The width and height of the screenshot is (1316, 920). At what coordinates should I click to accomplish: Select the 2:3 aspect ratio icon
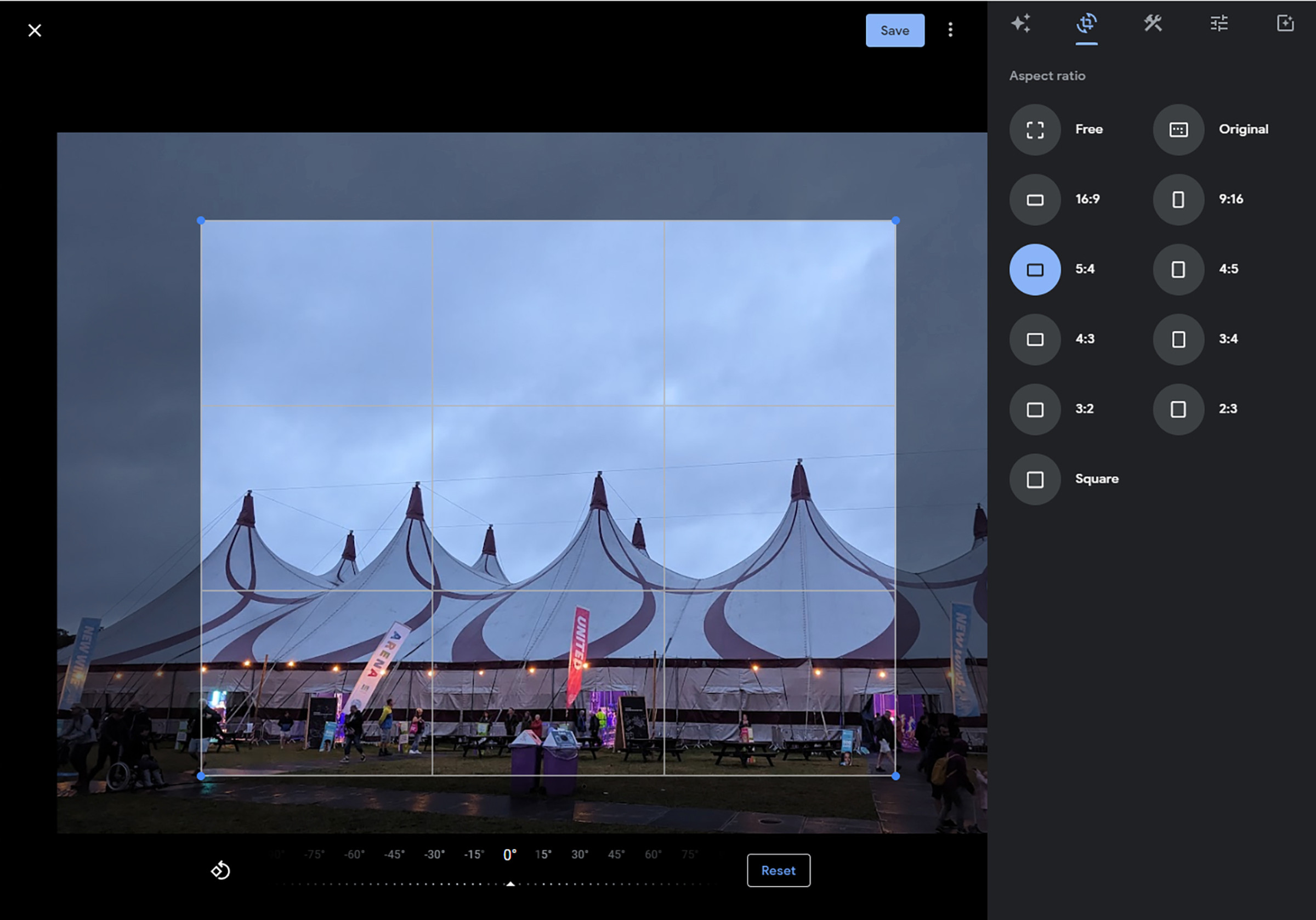[x=1178, y=409]
